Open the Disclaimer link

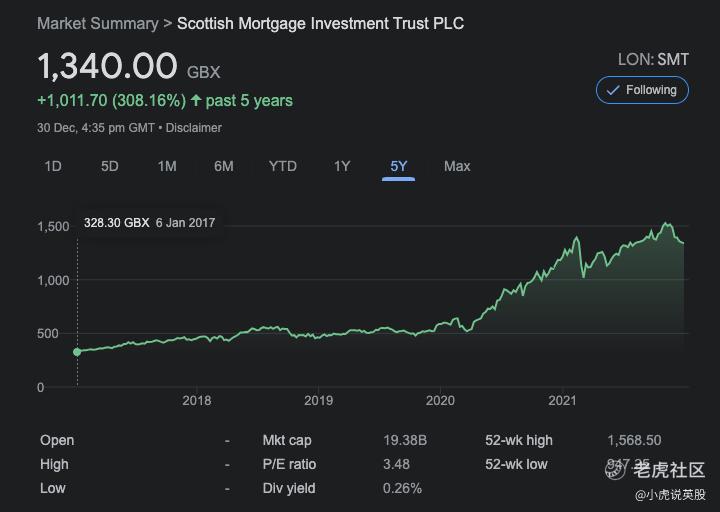(194, 128)
